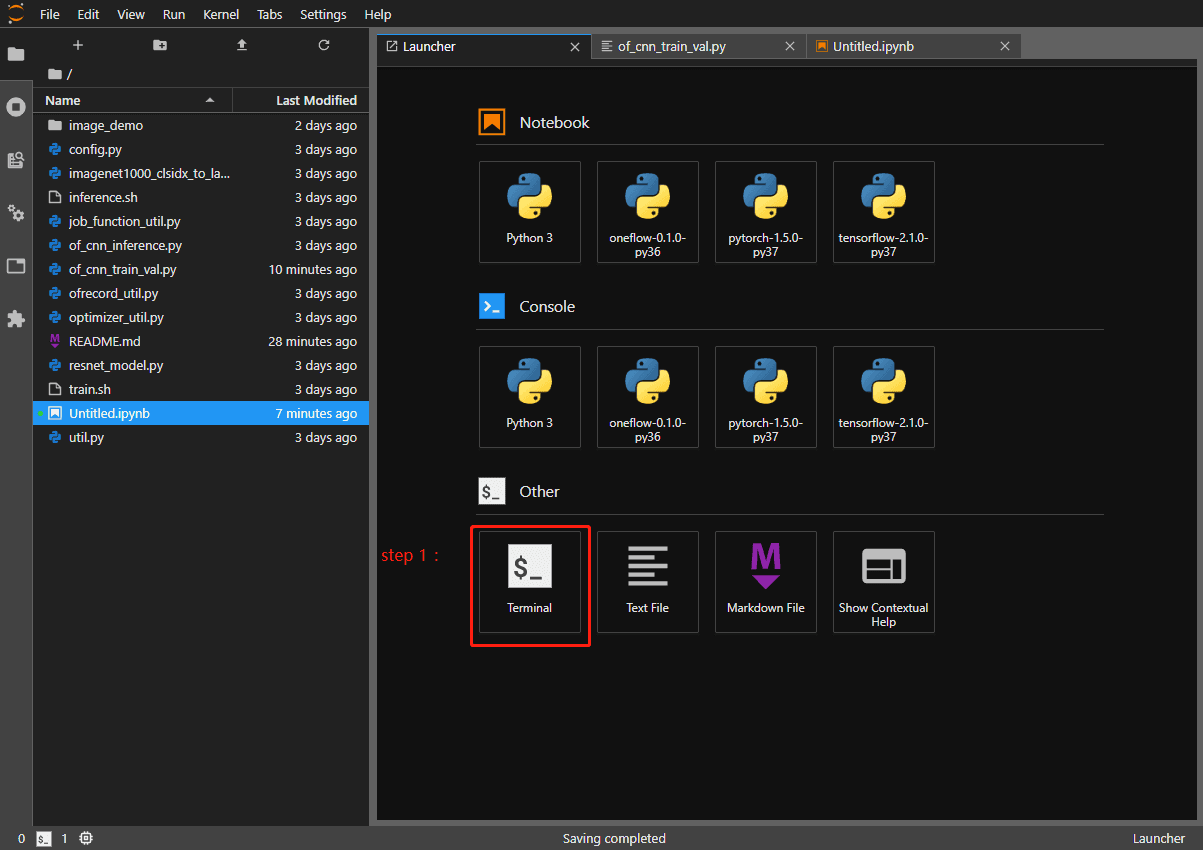Create a new Text File

647,581
